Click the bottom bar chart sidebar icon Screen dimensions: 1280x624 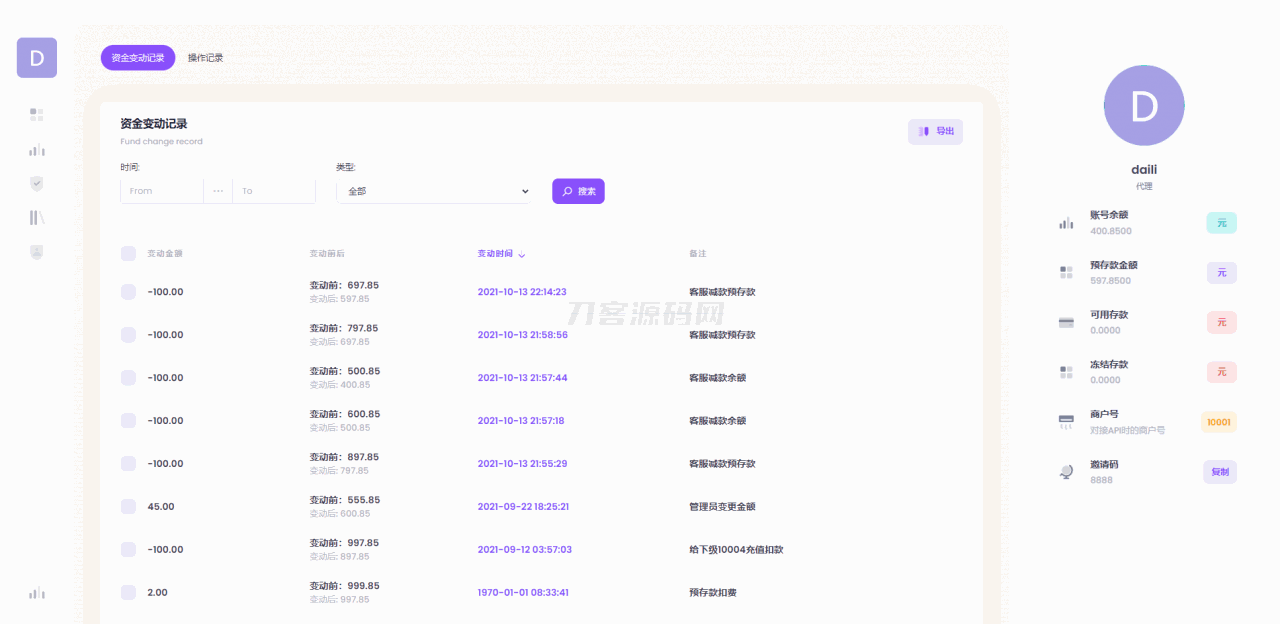pos(37,593)
